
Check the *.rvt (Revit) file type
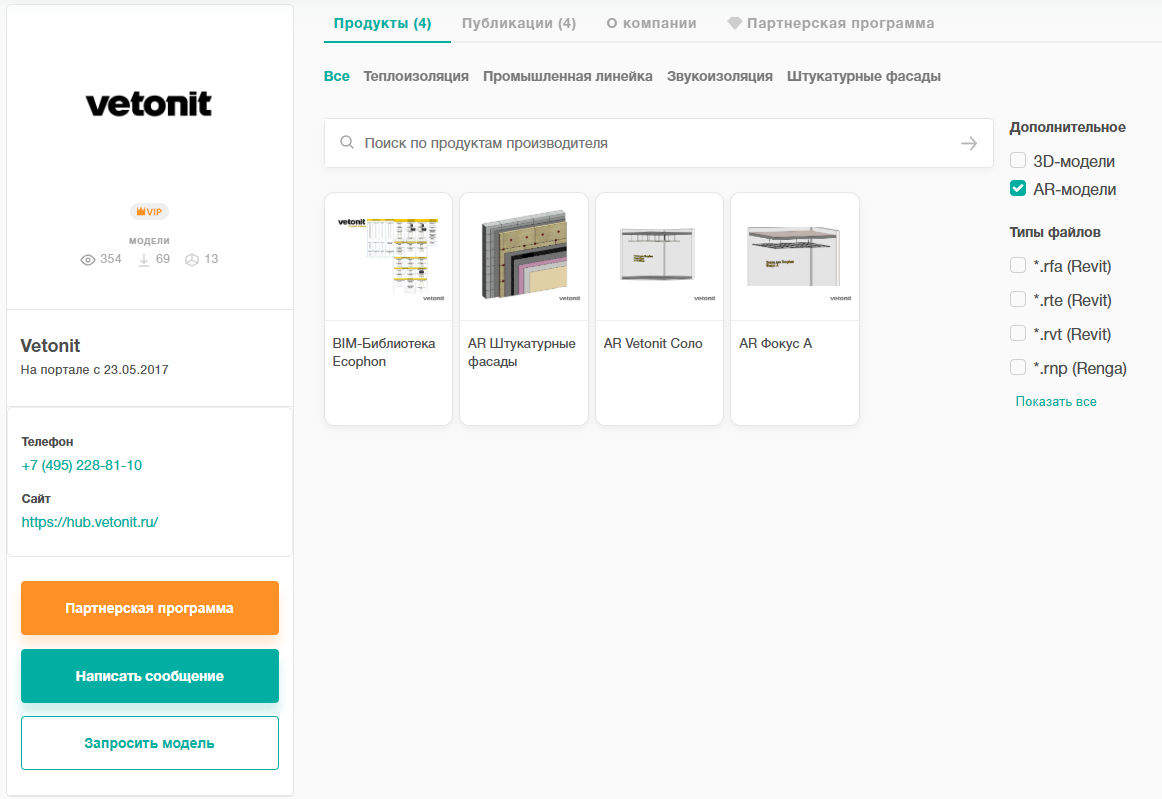(1017, 334)
